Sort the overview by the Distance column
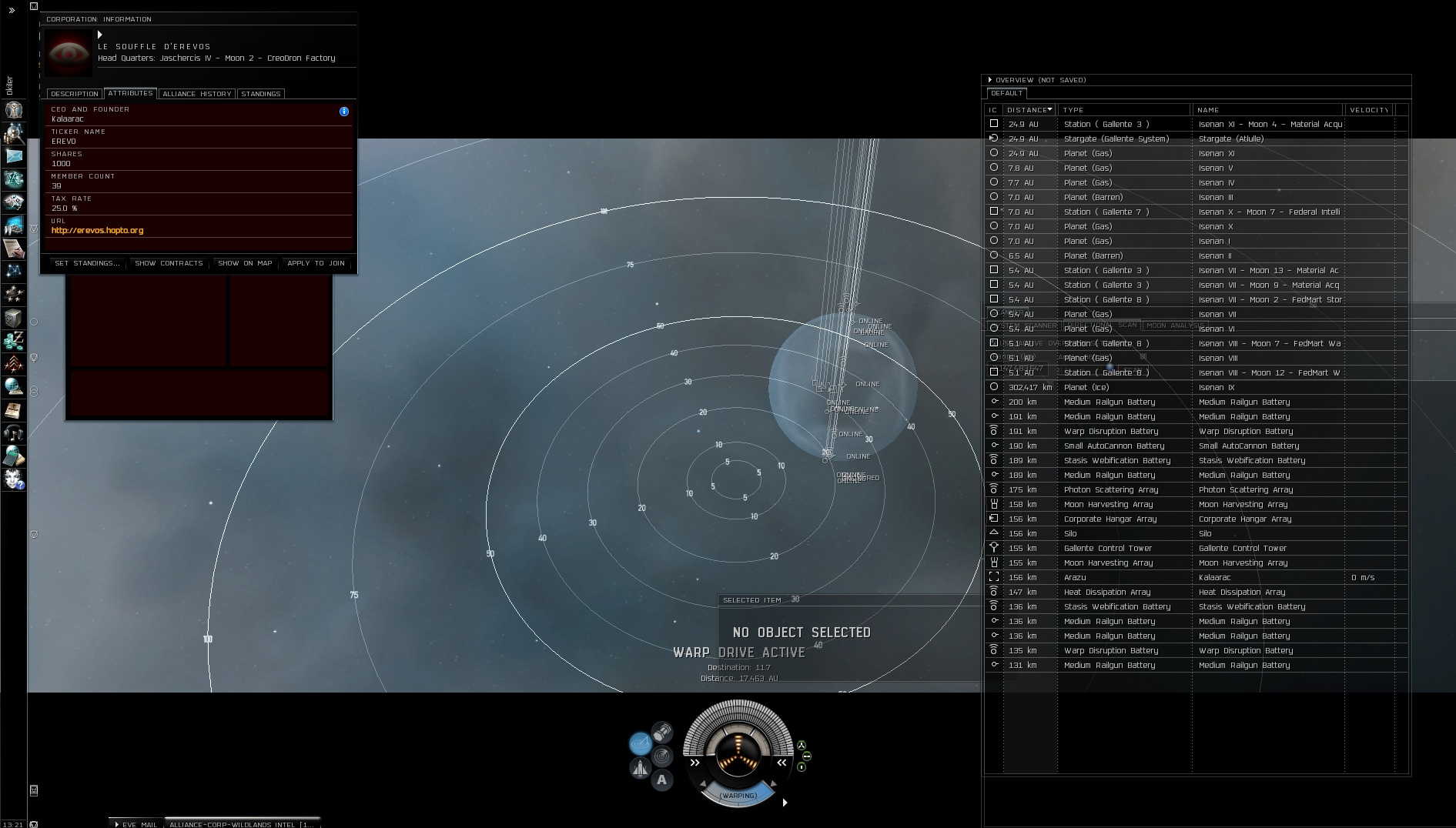This screenshot has width=1456, height=828. pos(1029,110)
